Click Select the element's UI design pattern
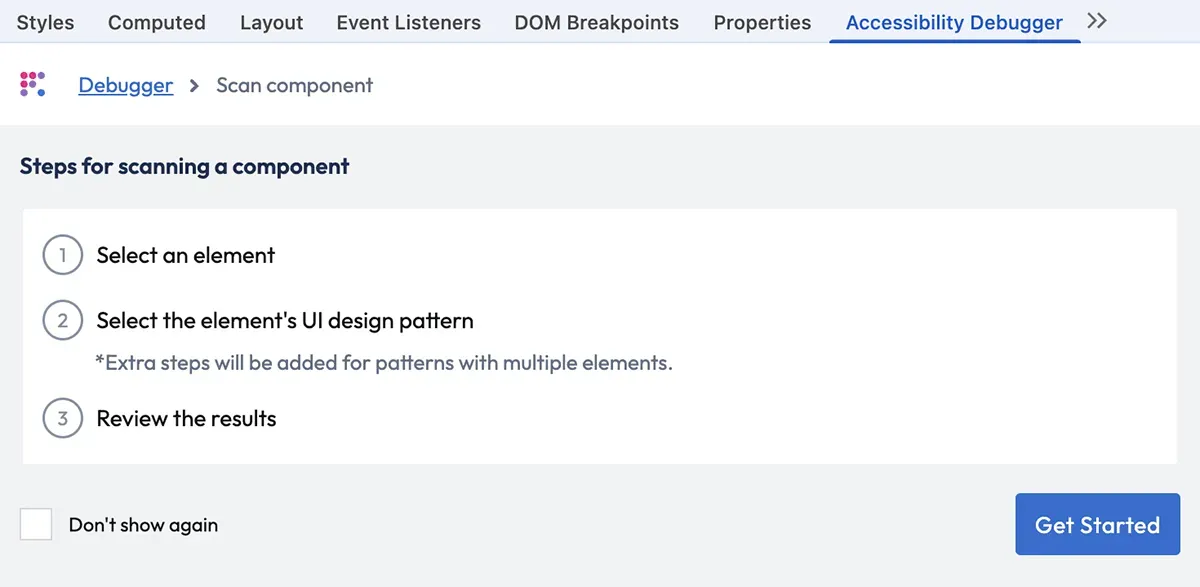1200x587 pixels. pyautogui.click(x=285, y=321)
